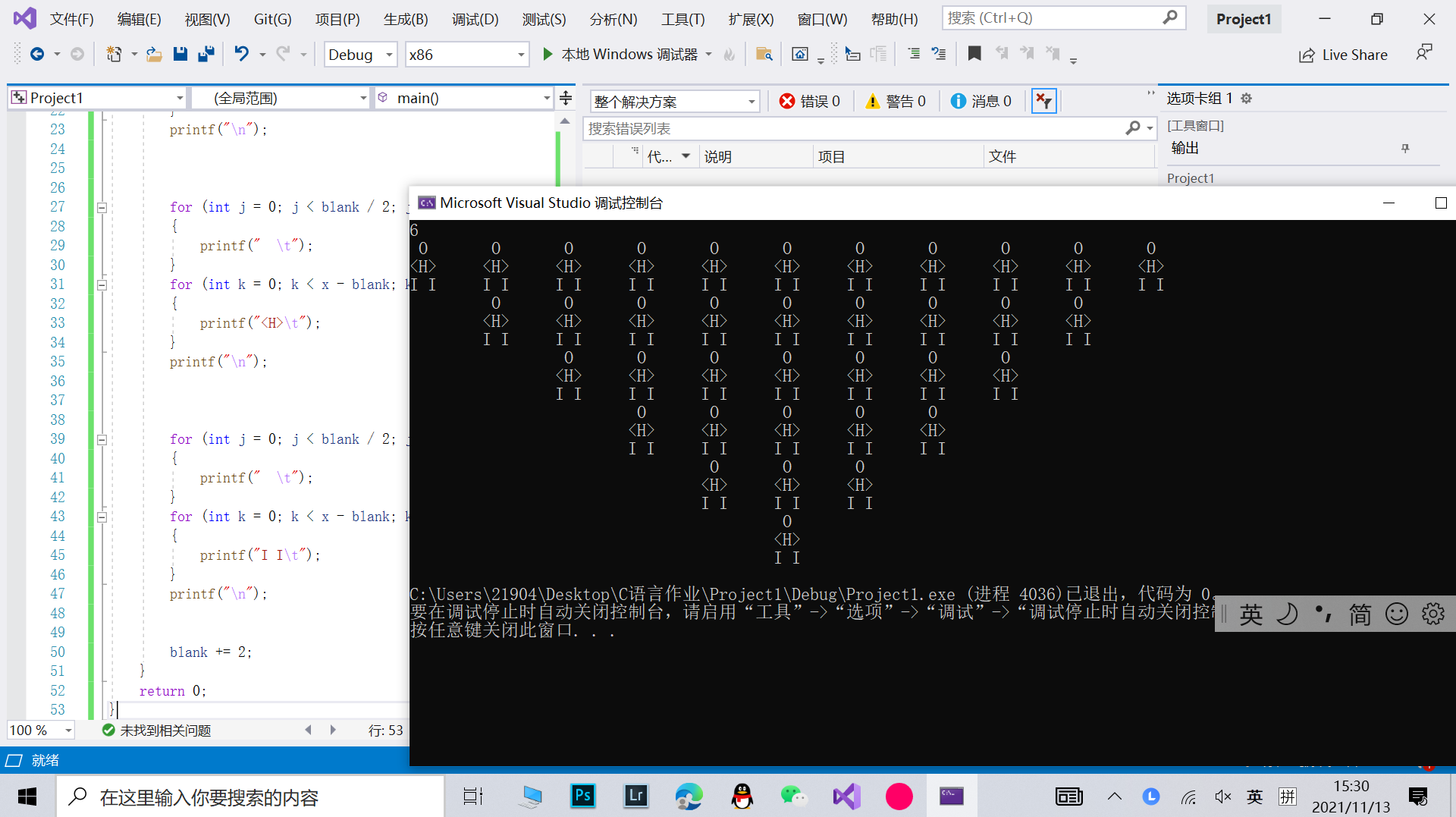Open the Photoshop taskbar icon
Viewport: 1456px width, 817px height.
click(582, 796)
